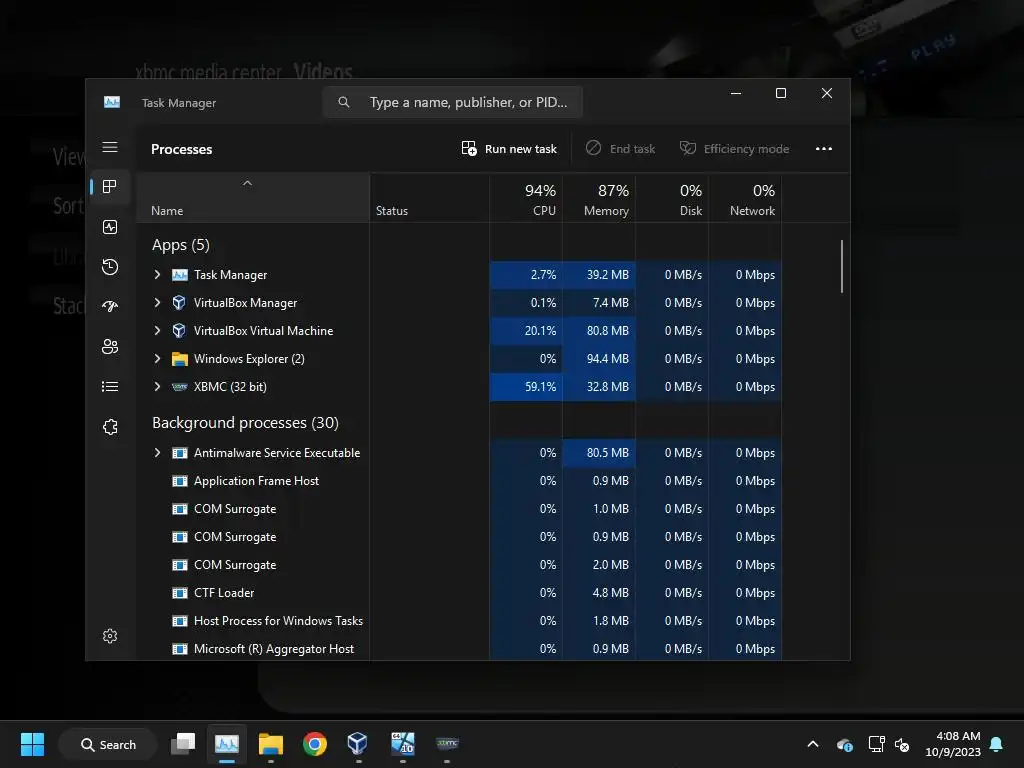Open the Windows Start menu
1024x768 pixels.
point(32,744)
